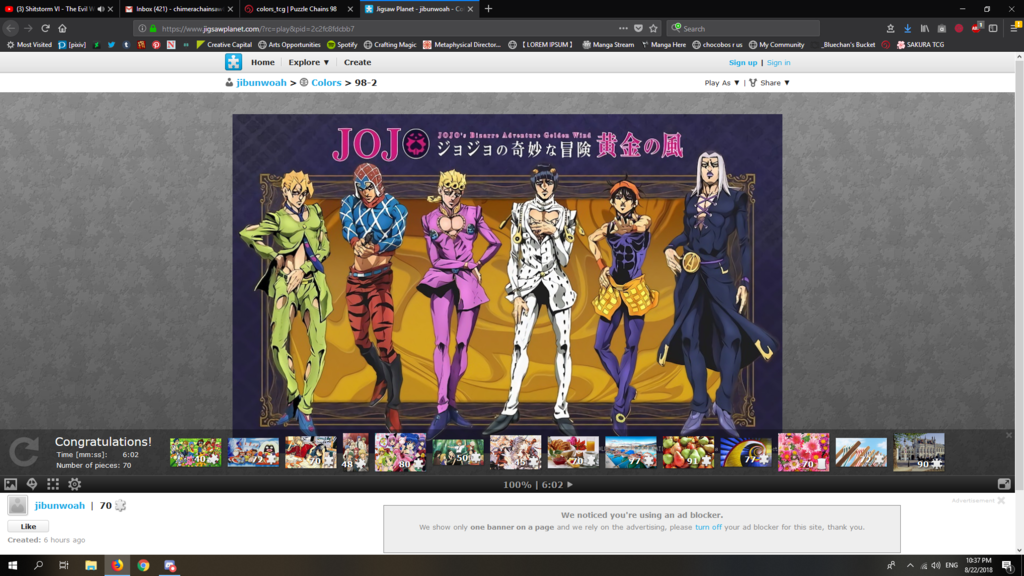Switch to colors_tcg Puzzle Chains tab

(298, 9)
